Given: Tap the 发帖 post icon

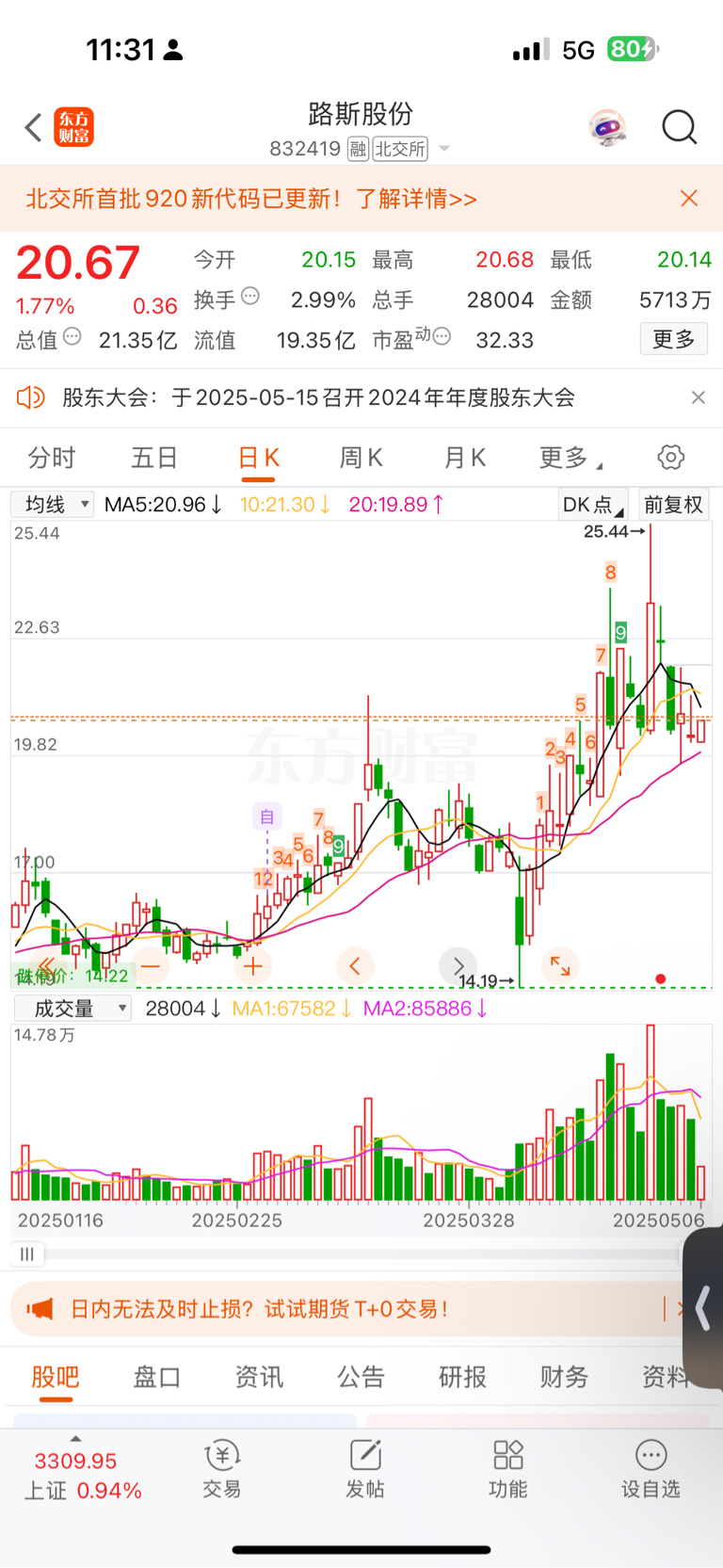Looking at the screenshot, I should (365, 1468).
